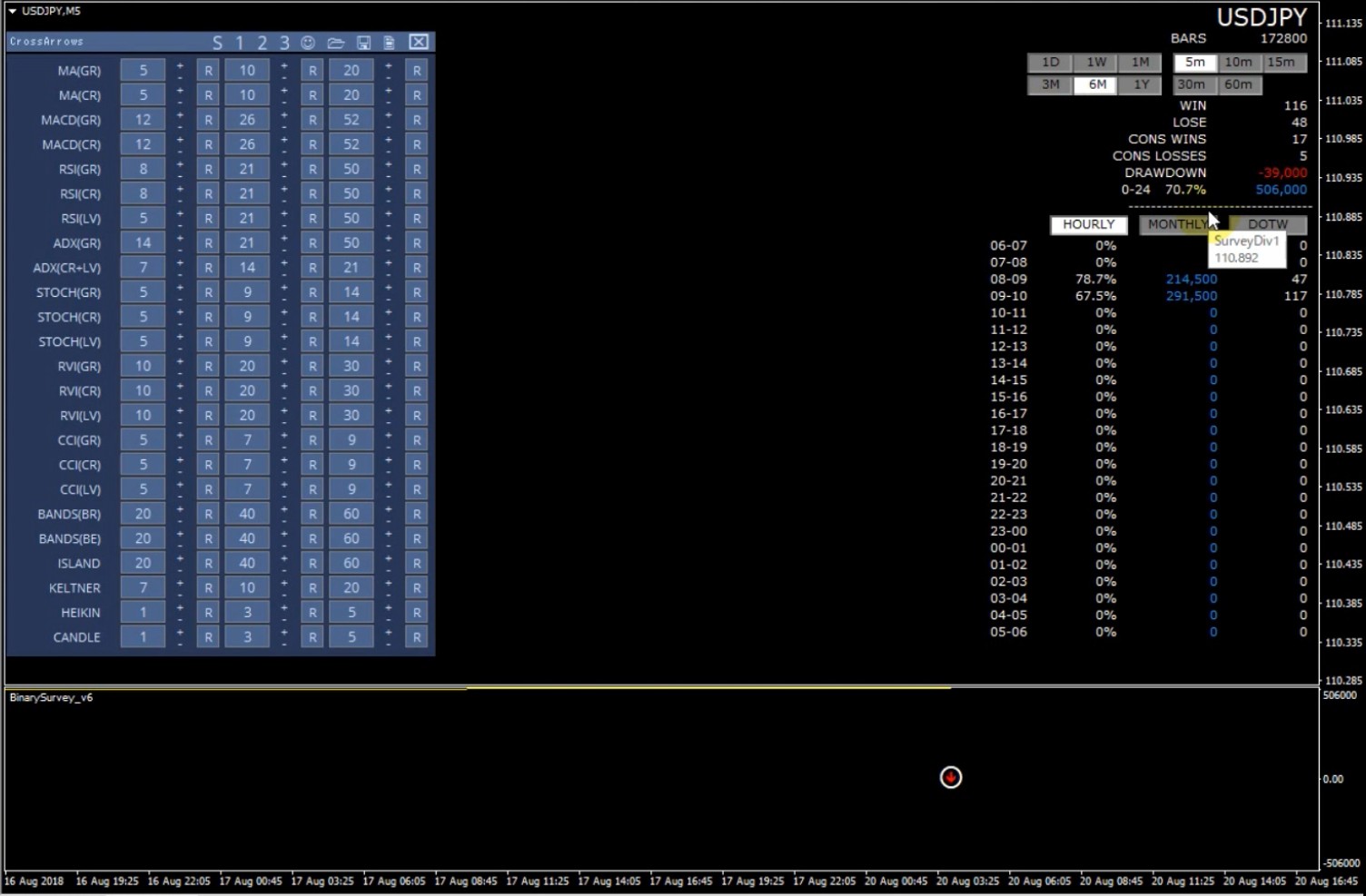1366x896 pixels.
Task: Click the BinarySurvey_v6 indicator label
Action: 51,697
